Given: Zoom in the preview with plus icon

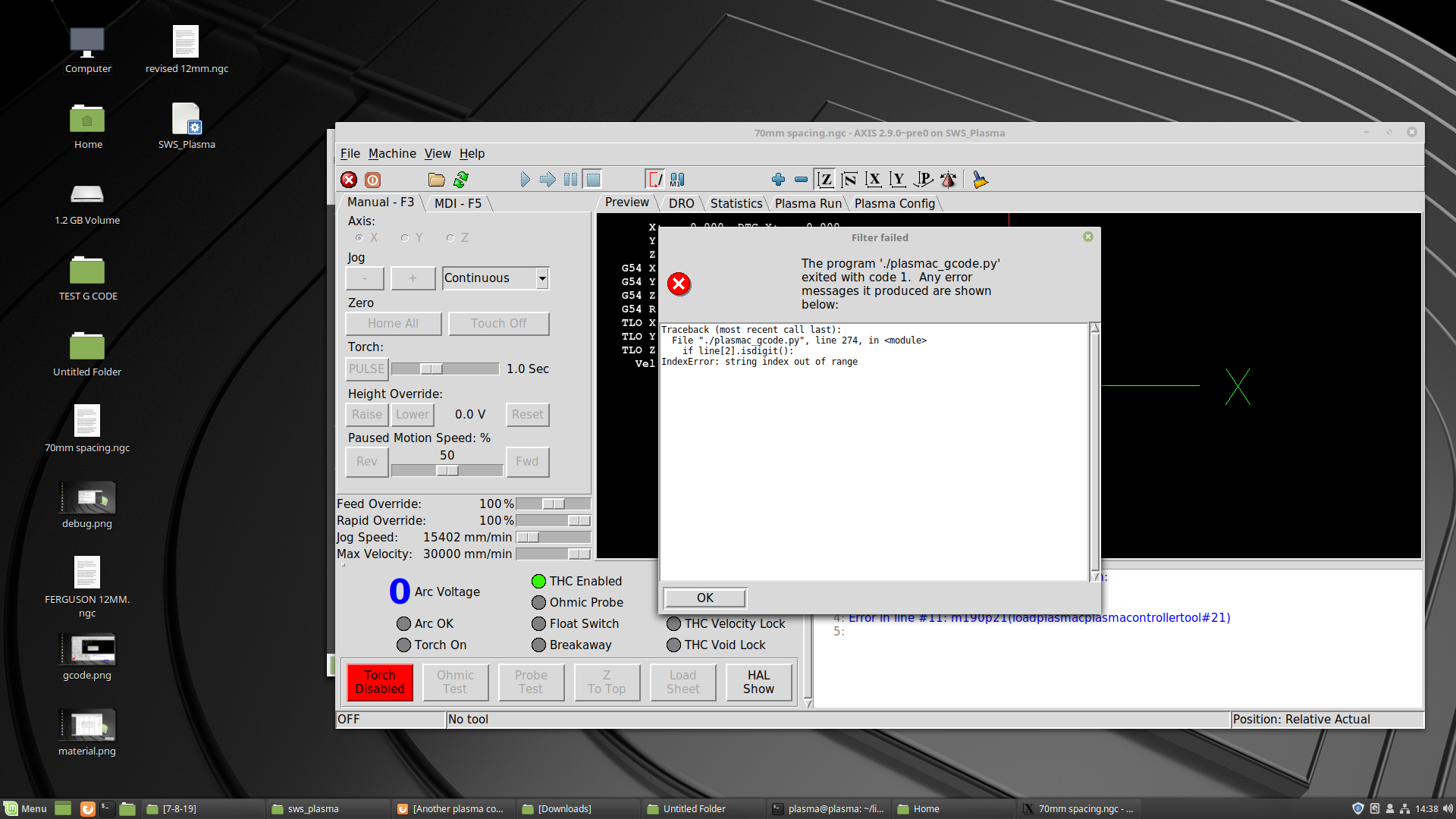Looking at the screenshot, I should (778, 180).
